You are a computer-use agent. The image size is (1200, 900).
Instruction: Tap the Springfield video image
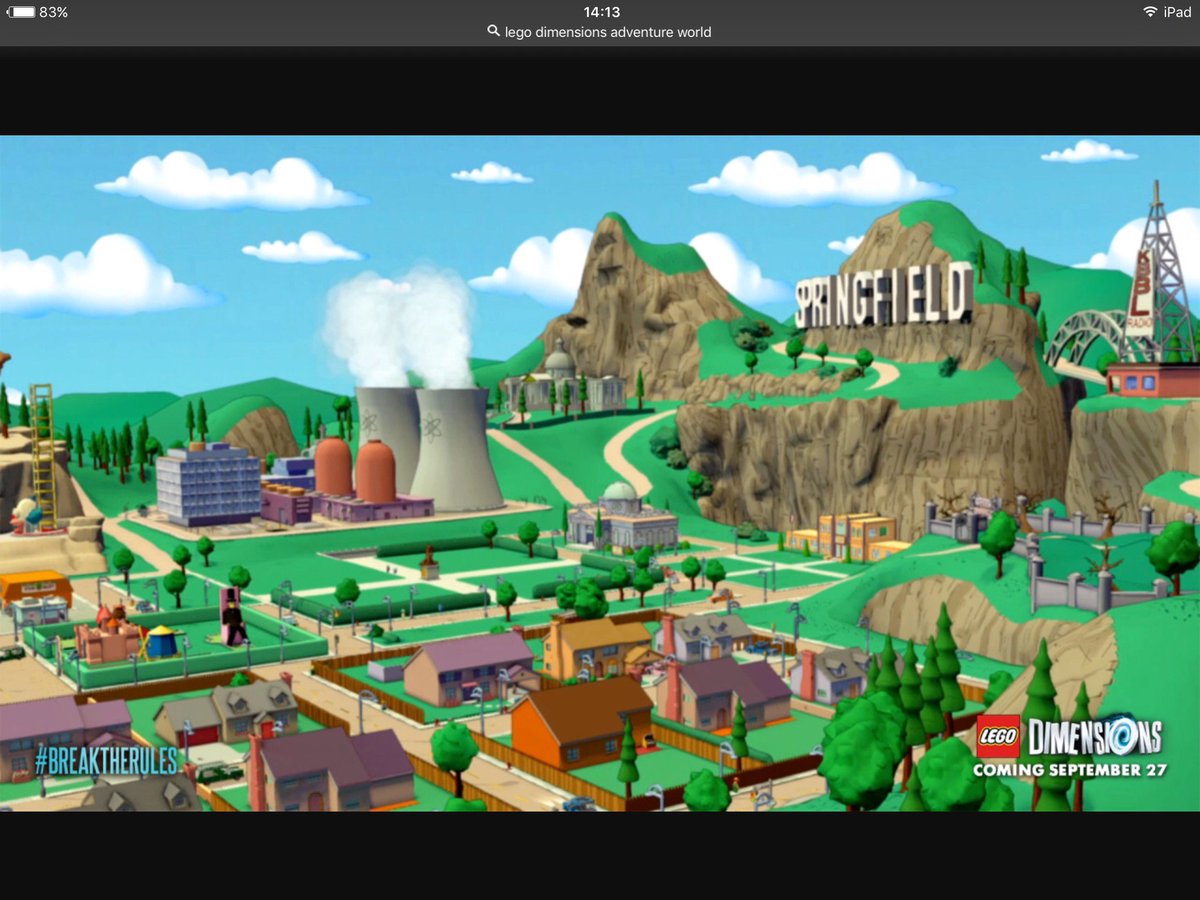tap(600, 473)
